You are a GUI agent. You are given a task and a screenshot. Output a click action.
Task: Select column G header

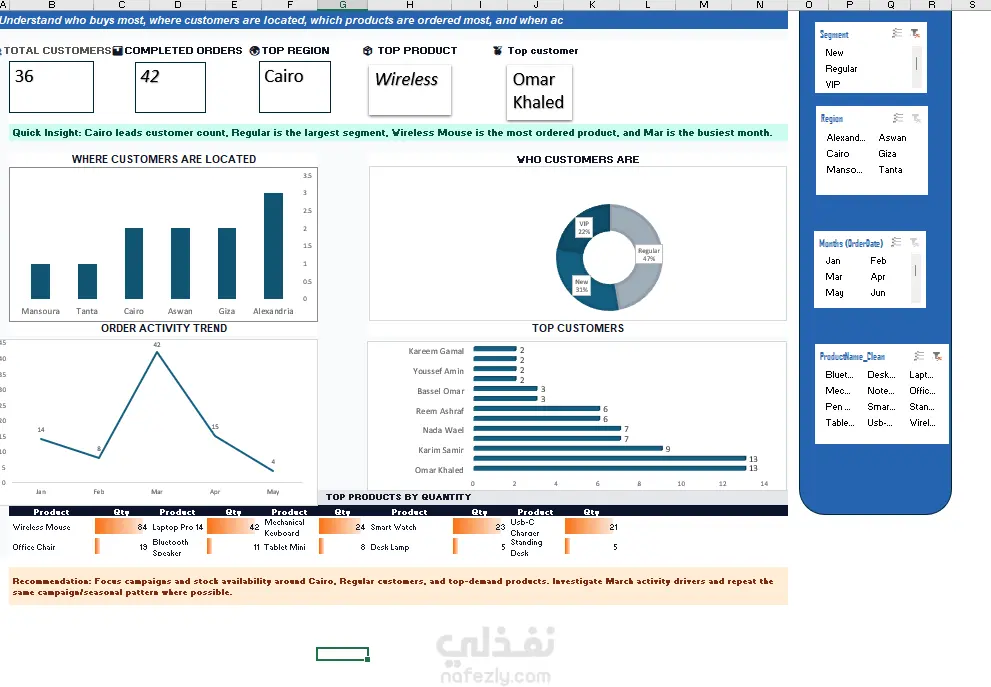pyautogui.click(x=342, y=5)
